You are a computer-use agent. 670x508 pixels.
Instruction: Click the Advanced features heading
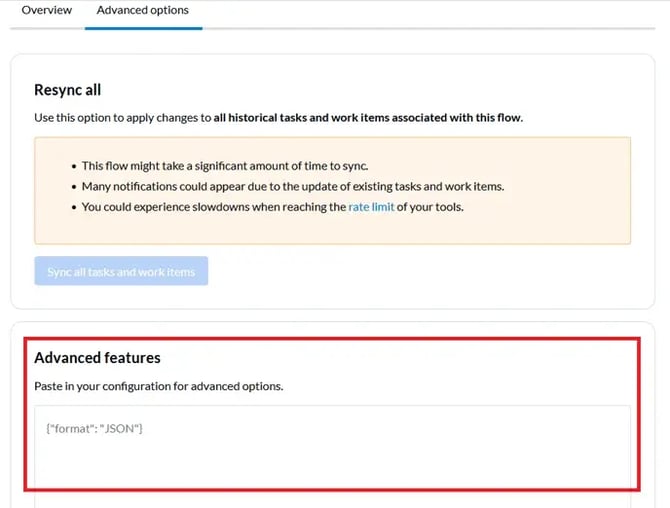click(97, 357)
